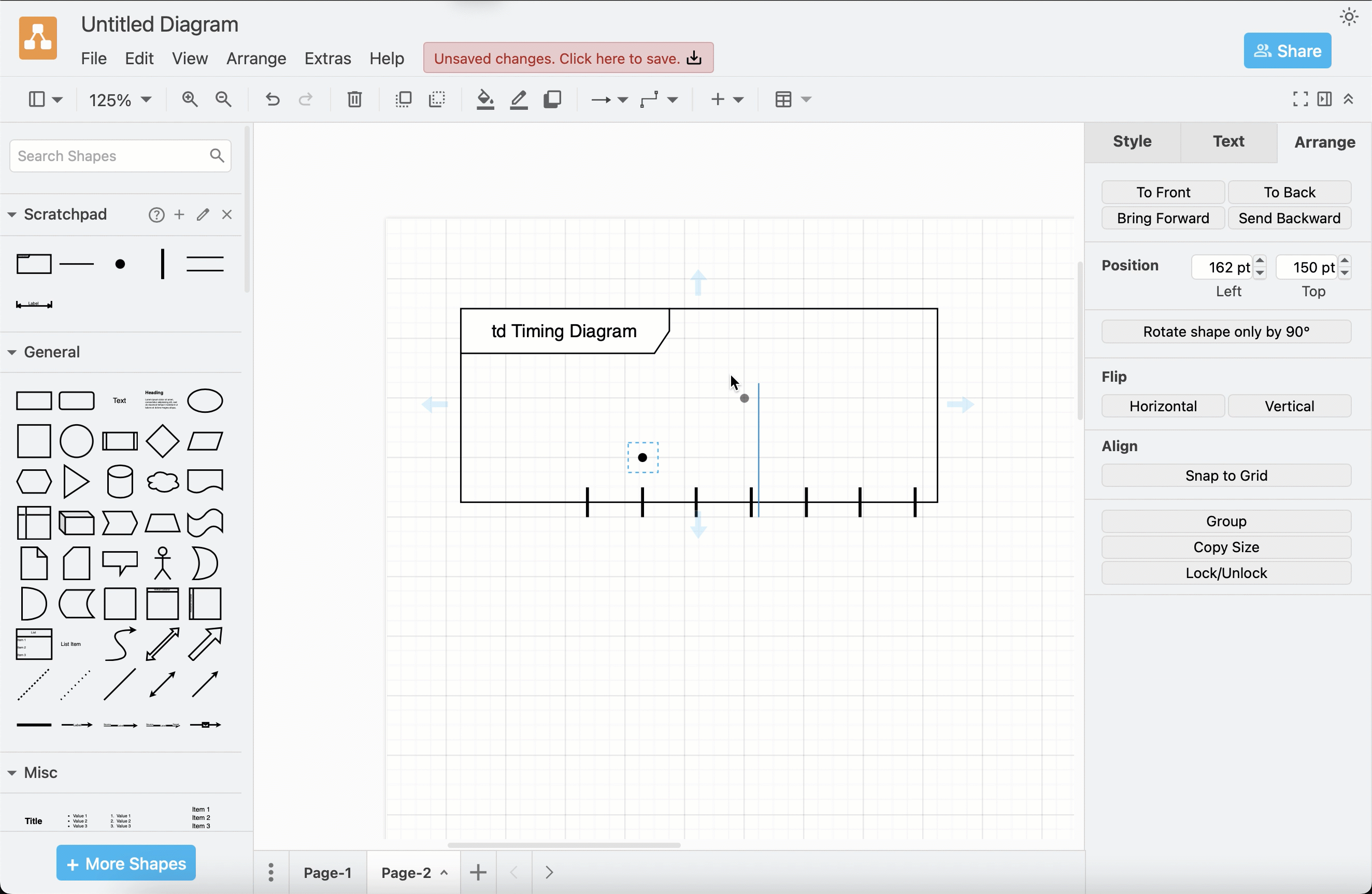Apply a shadow to the shape
The height and width of the screenshot is (894, 1372).
(x=552, y=99)
